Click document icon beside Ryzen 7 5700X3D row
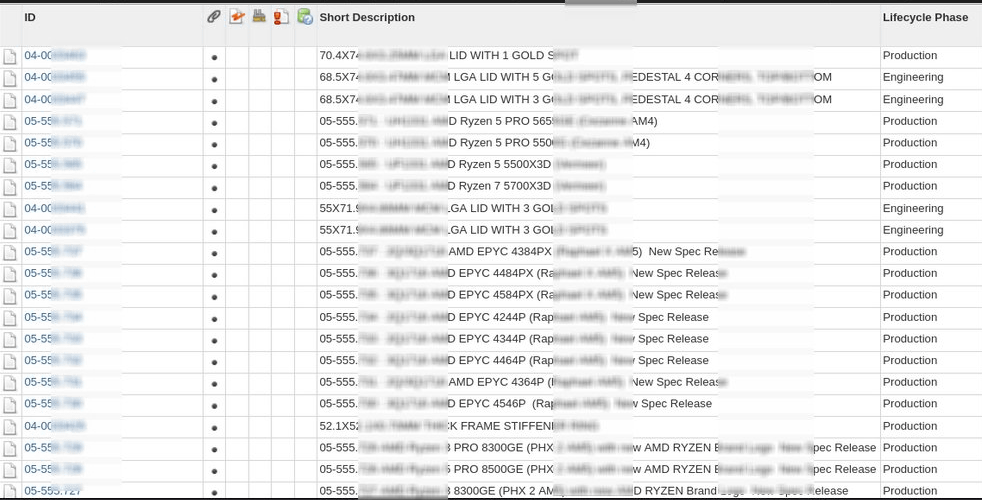The width and height of the screenshot is (982, 500). click(10, 187)
